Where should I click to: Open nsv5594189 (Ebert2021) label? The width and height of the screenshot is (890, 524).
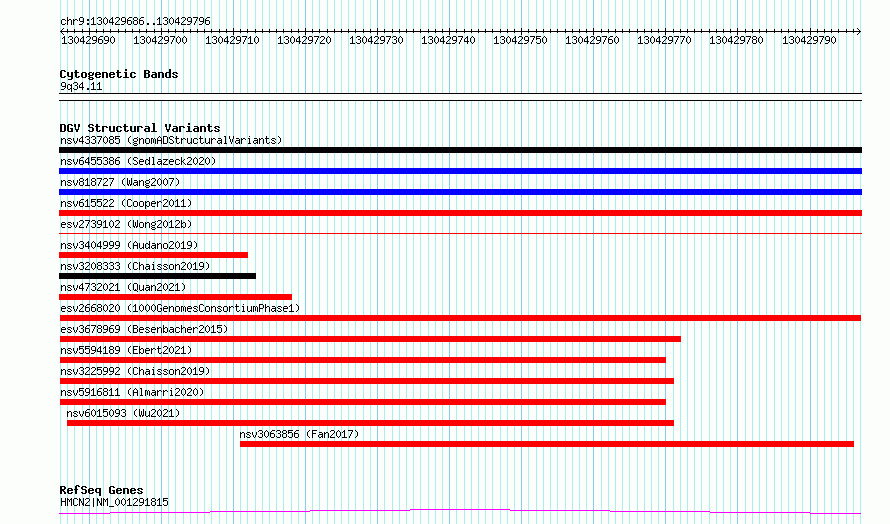click(x=126, y=350)
